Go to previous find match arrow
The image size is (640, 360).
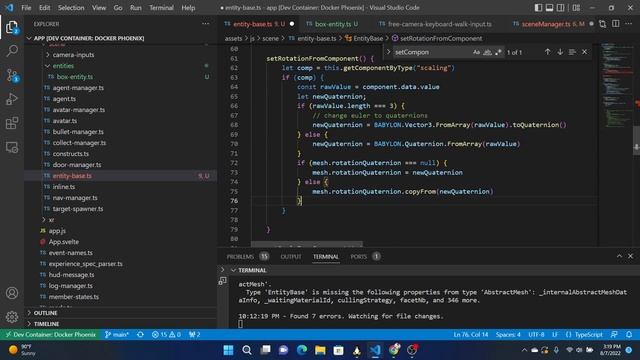coord(547,52)
